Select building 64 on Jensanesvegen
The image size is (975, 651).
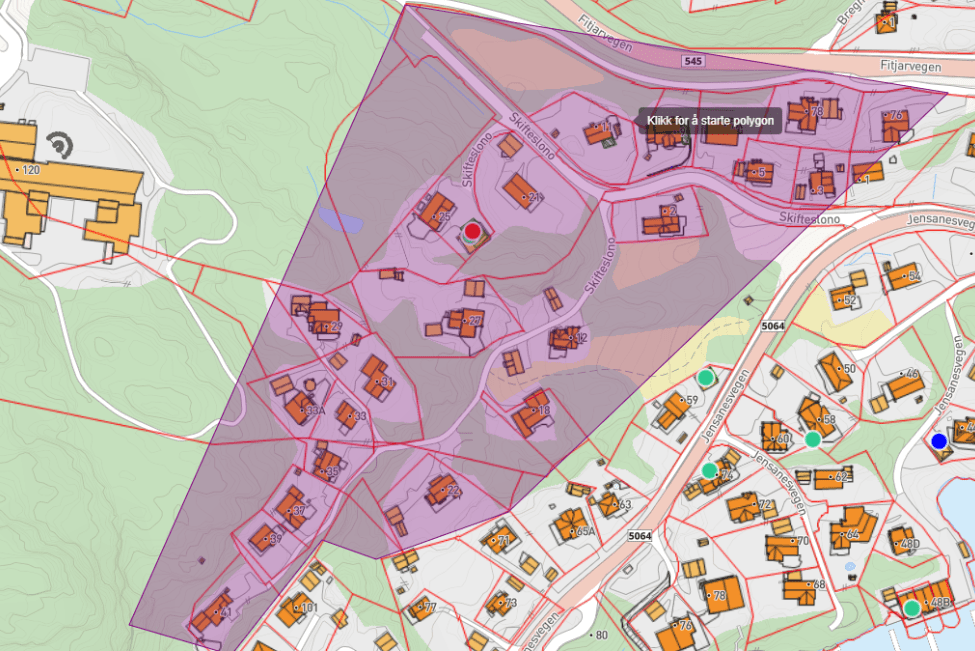coord(852,526)
